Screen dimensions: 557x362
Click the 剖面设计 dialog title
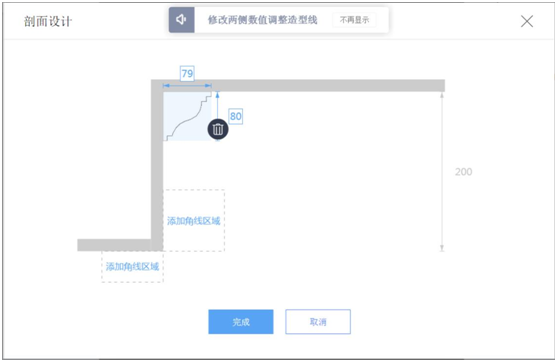pos(48,21)
